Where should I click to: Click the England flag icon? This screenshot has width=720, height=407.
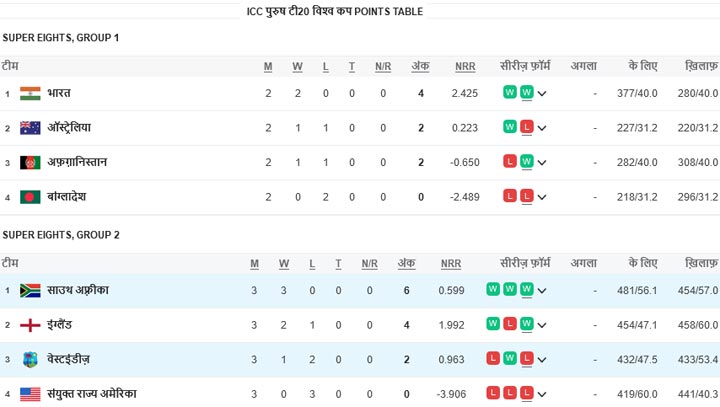pyautogui.click(x=30, y=325)
